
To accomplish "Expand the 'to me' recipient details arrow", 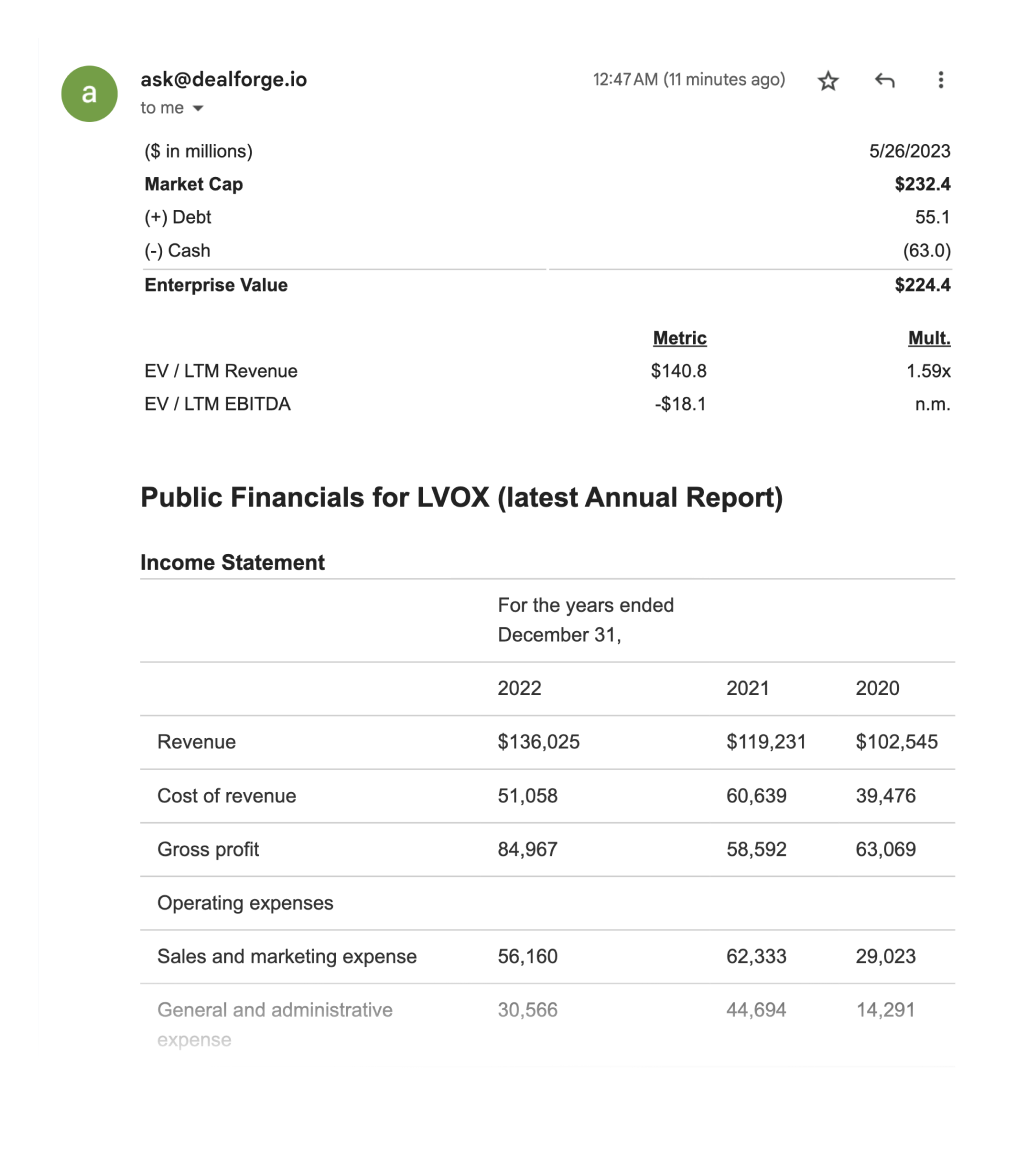I will click(x=197, y=108).
